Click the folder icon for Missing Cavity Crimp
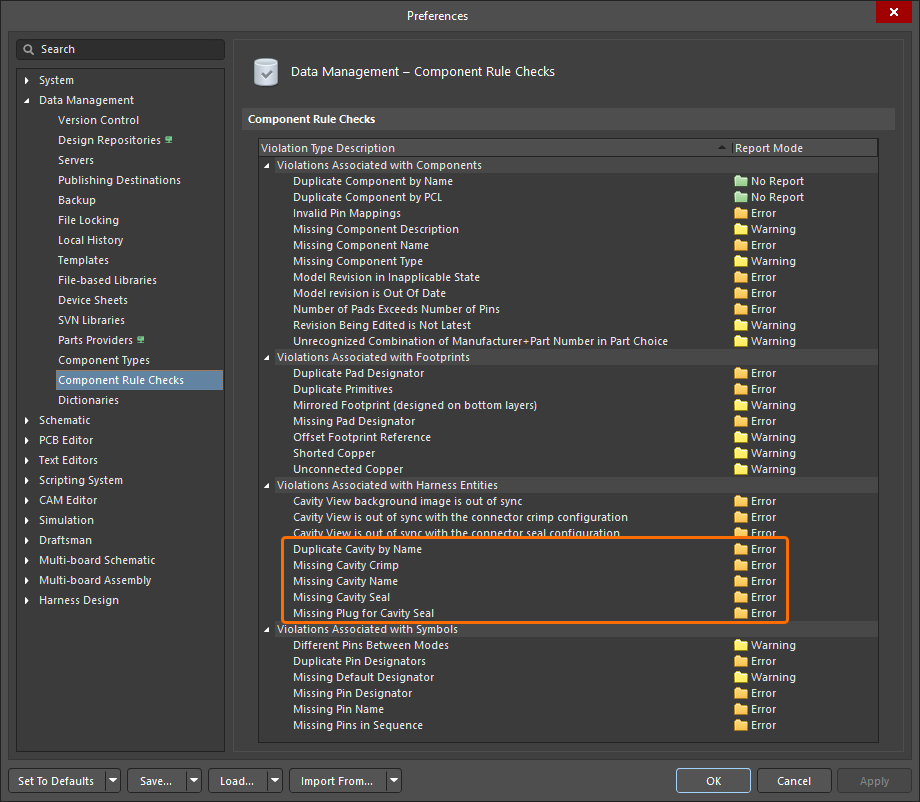This screenshot has height=802, width=920. click(x=740, y=565)
